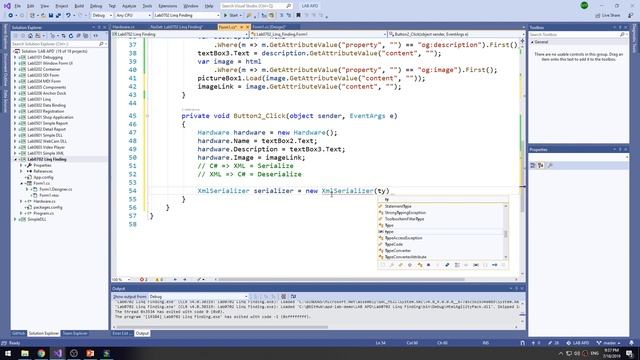This screenshot has height=360, width=640.
Task: Click the Clear All icon in Output panel
Action: 283,296
